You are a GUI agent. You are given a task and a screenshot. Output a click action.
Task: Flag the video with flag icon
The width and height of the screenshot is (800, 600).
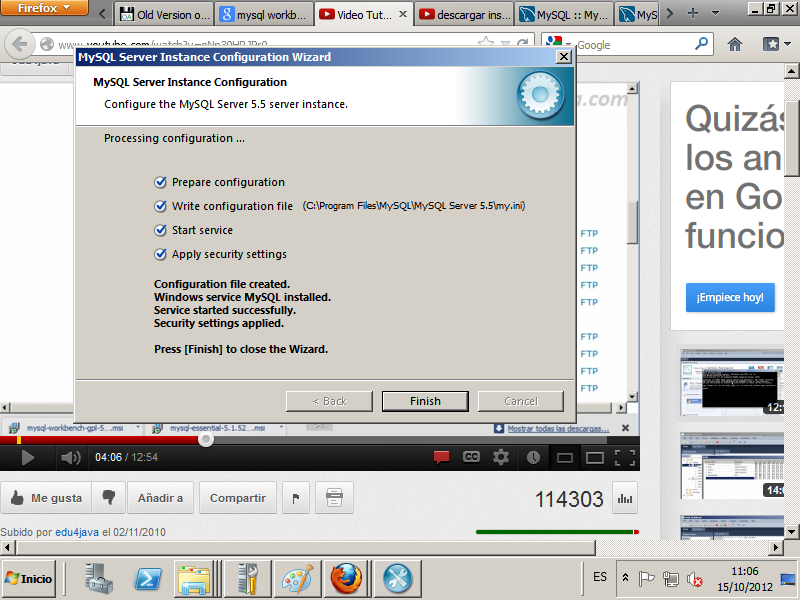(295, 497)
